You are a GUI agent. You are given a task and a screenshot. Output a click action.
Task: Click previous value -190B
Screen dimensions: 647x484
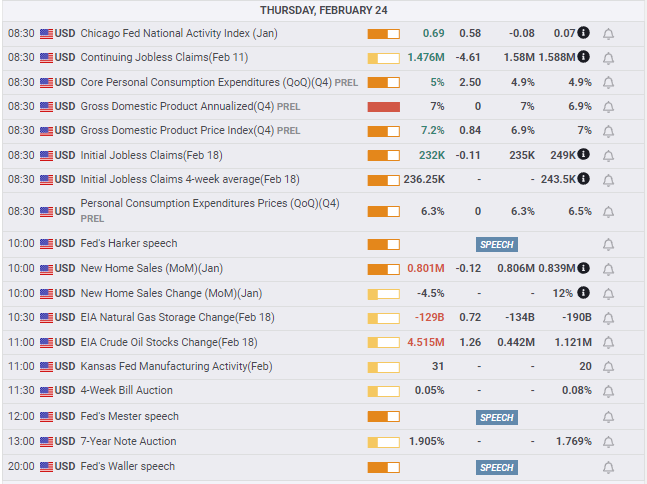(577, 317)
